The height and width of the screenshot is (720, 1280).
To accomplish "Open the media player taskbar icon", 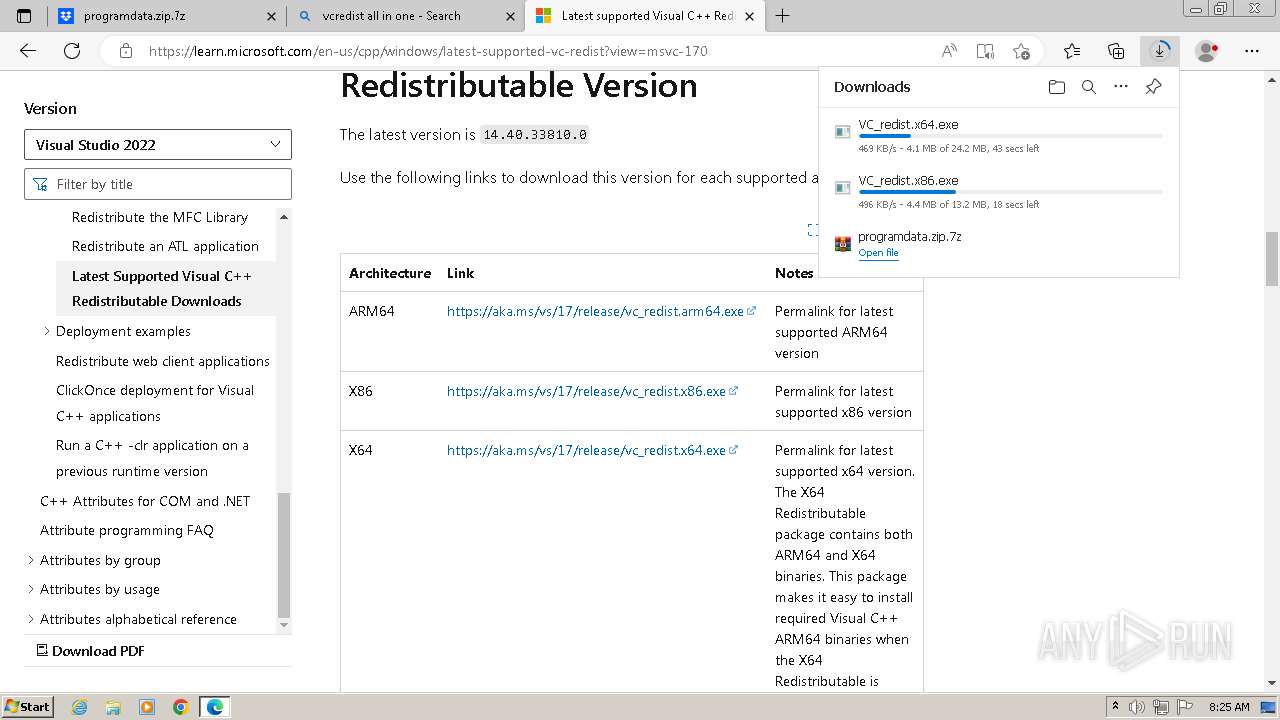I will 147,707.
